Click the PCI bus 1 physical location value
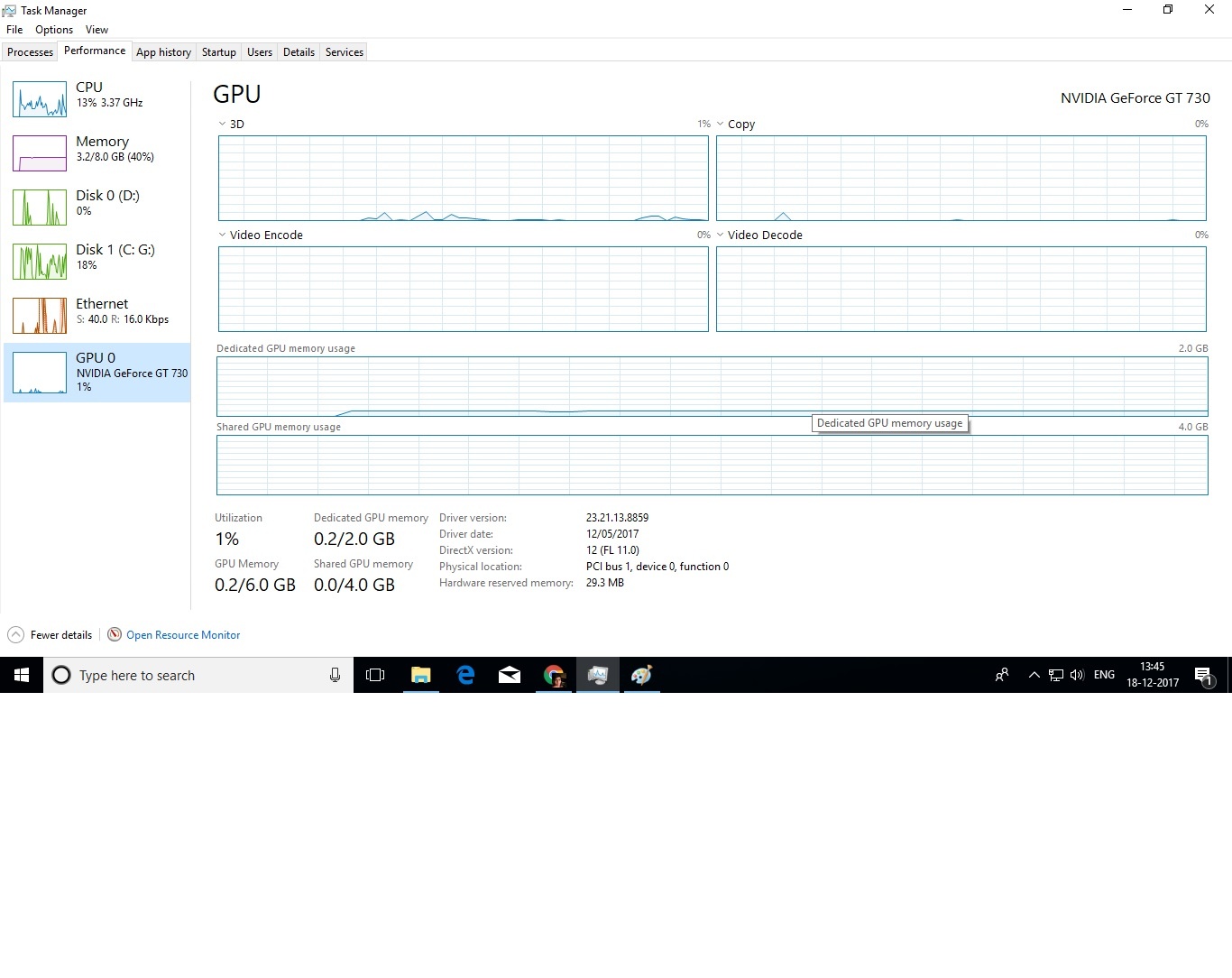 pos(657,567)
